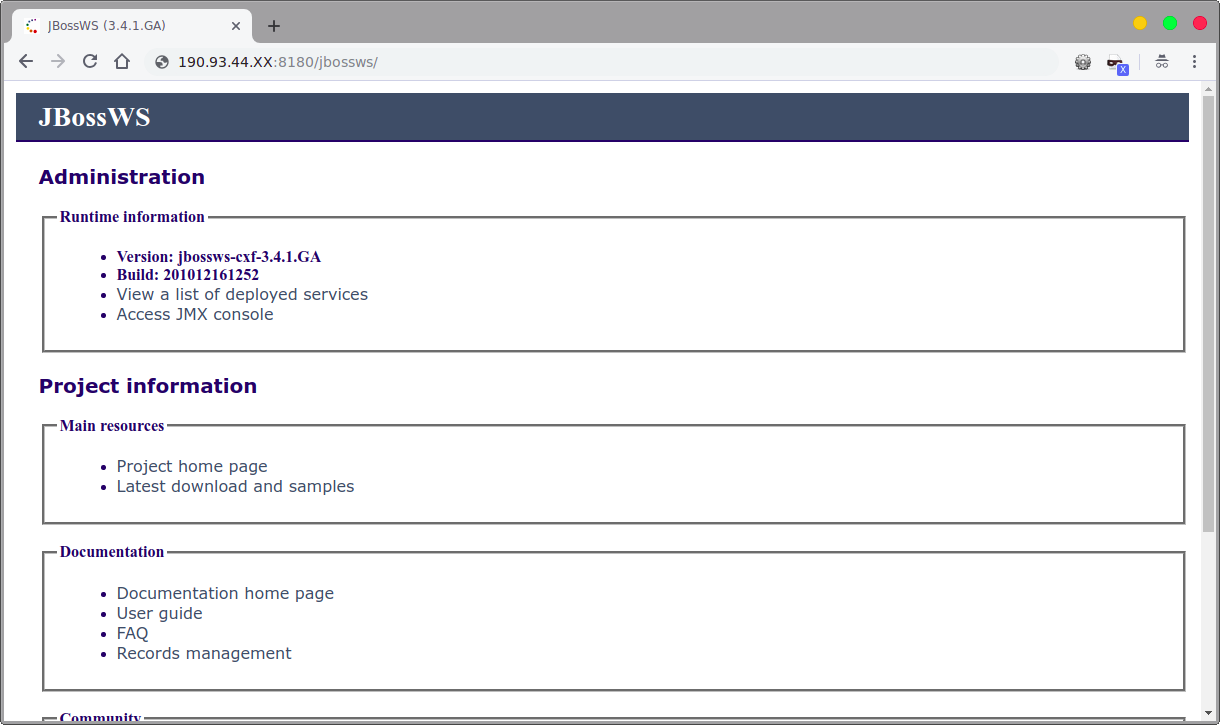Click the Runtime information legend
The width and height of the screenshot is (1220, 725).
132,217
